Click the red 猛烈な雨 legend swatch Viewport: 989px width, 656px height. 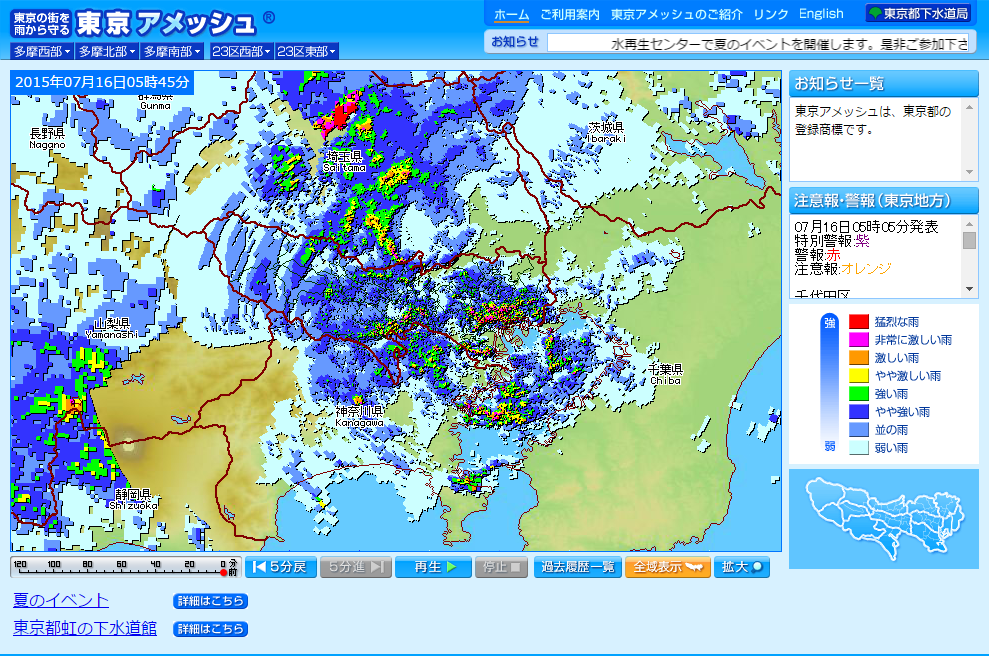point(858,322)
